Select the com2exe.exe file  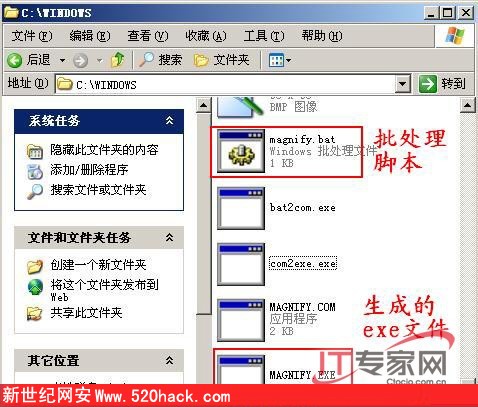303,264
